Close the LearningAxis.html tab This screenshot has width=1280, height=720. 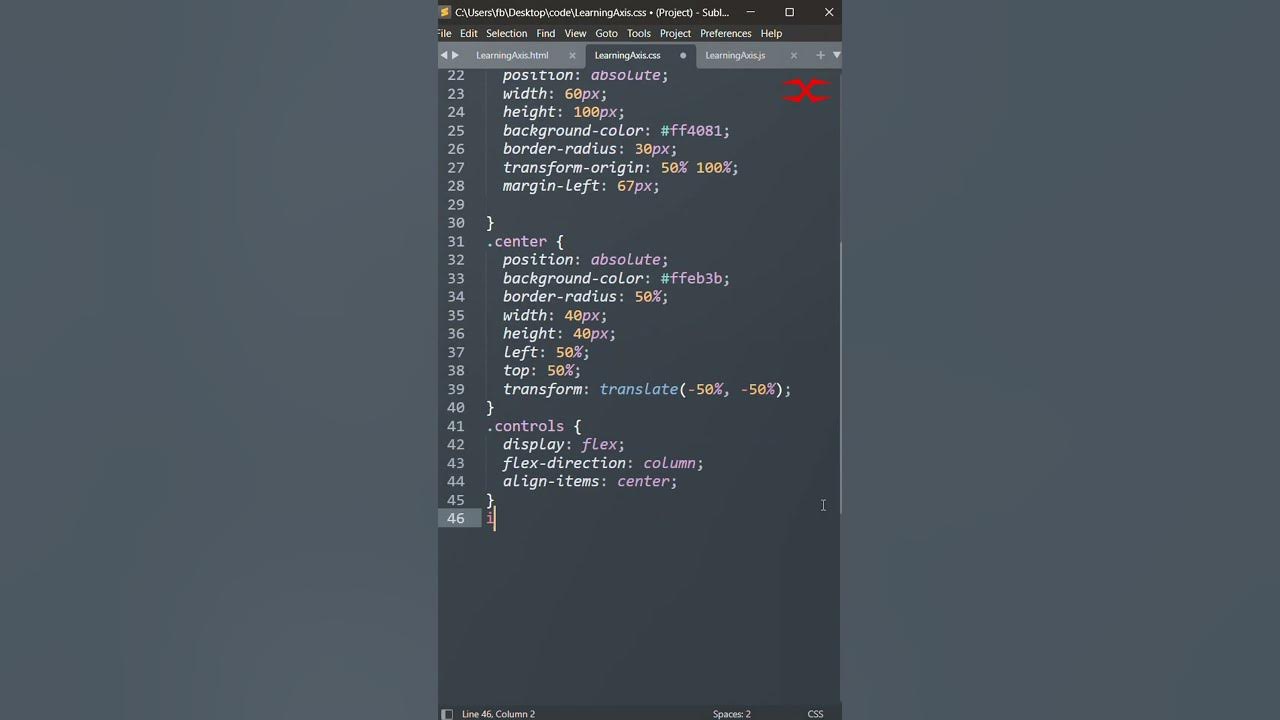pyautogui.click(x=573, y=56)
